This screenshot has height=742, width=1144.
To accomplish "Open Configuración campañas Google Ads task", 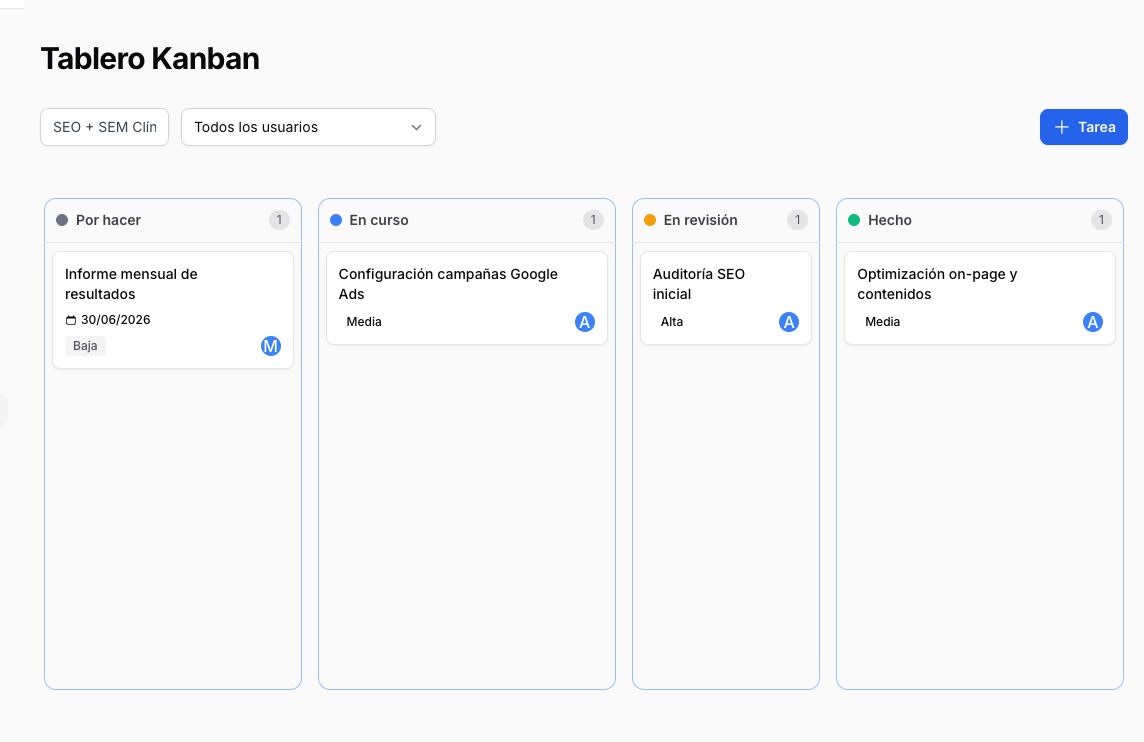I will (x=467, y=298).
